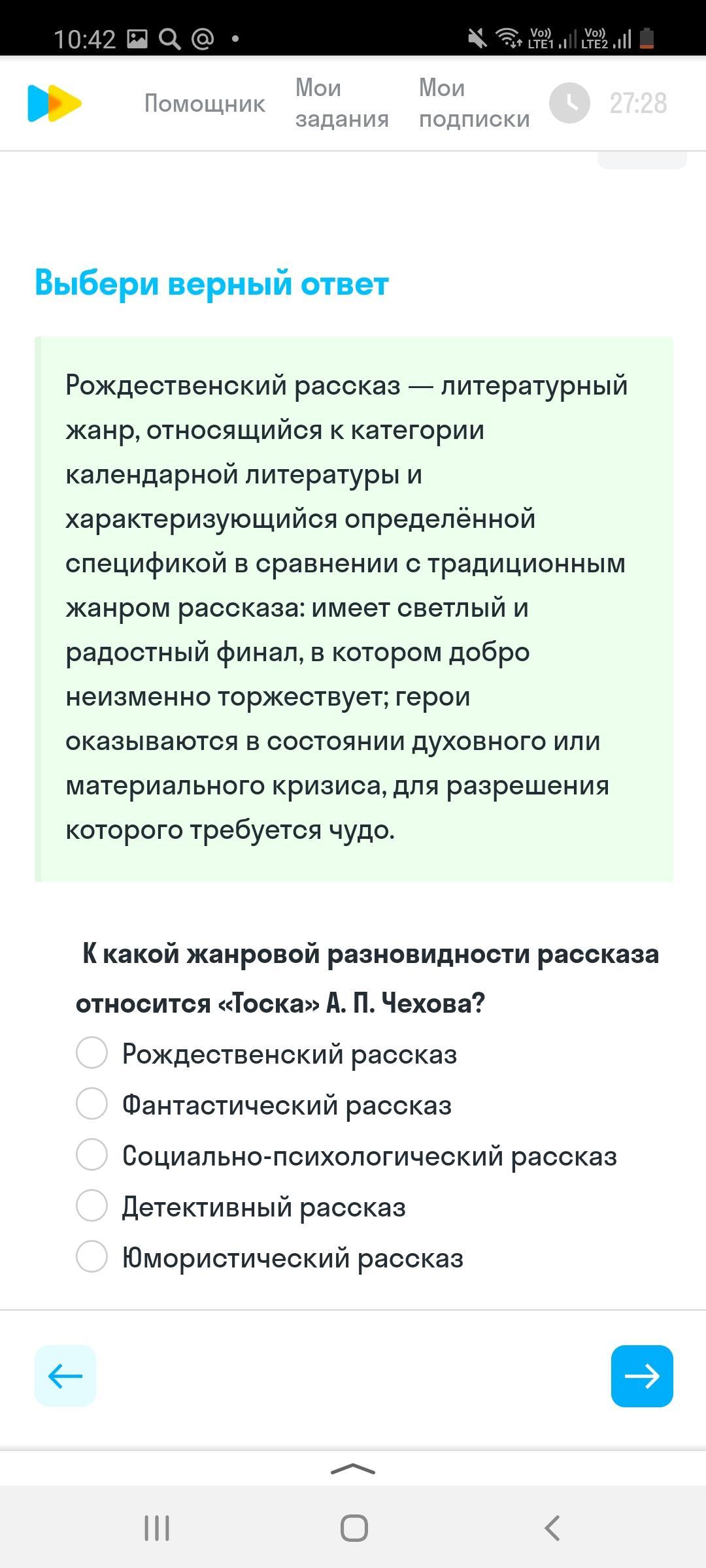Open the Помощник menu item

point(205,103)
